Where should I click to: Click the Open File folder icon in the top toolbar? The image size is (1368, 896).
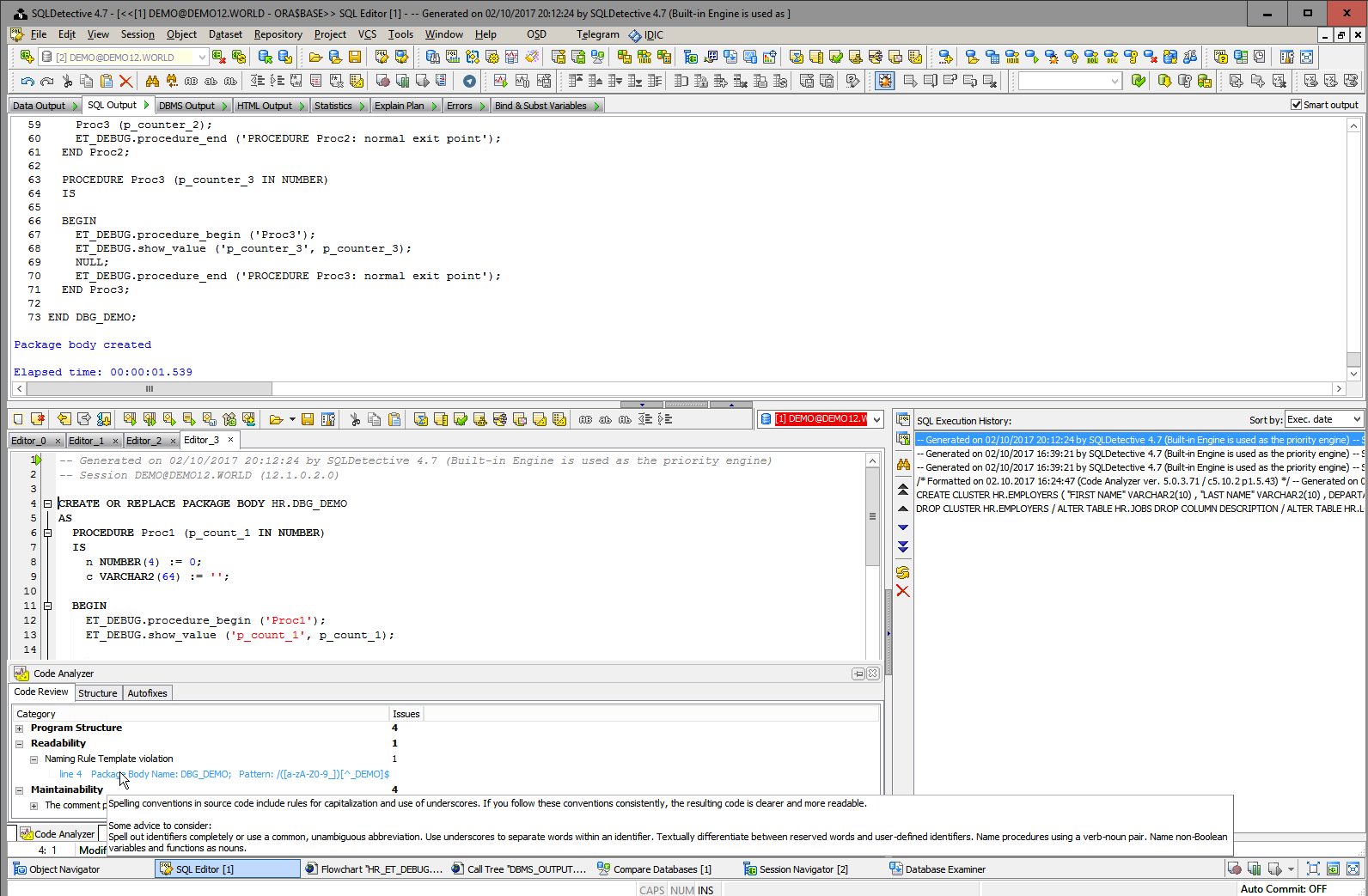(315, 58)
